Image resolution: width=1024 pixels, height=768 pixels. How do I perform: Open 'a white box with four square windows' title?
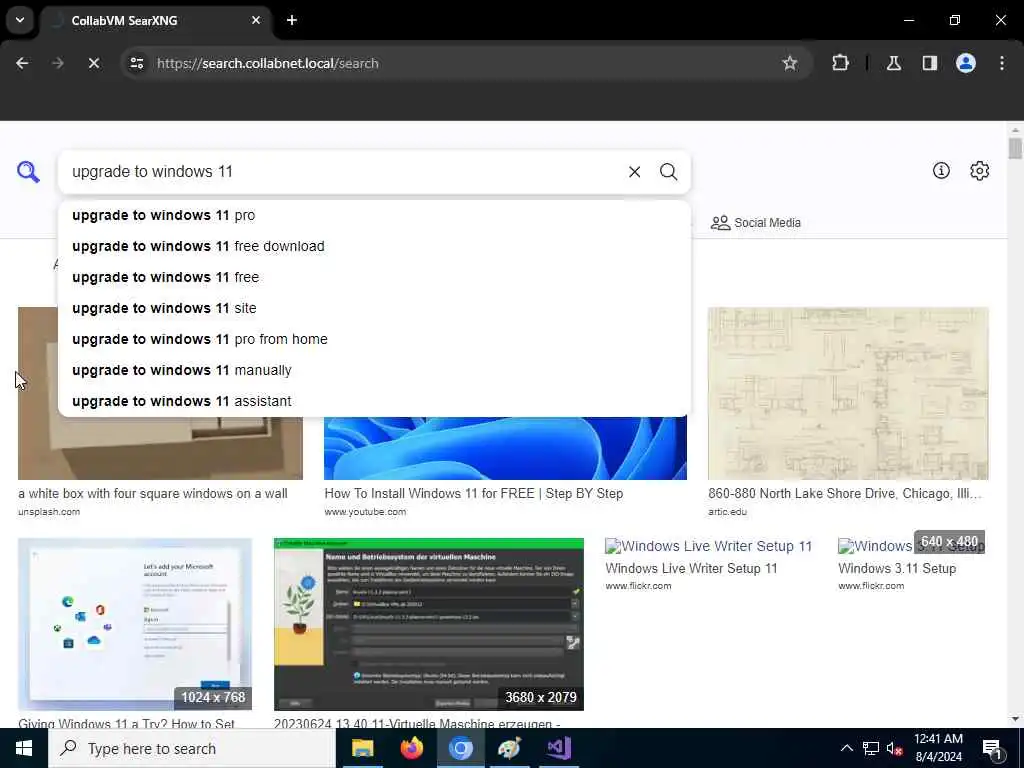point(153,494)
